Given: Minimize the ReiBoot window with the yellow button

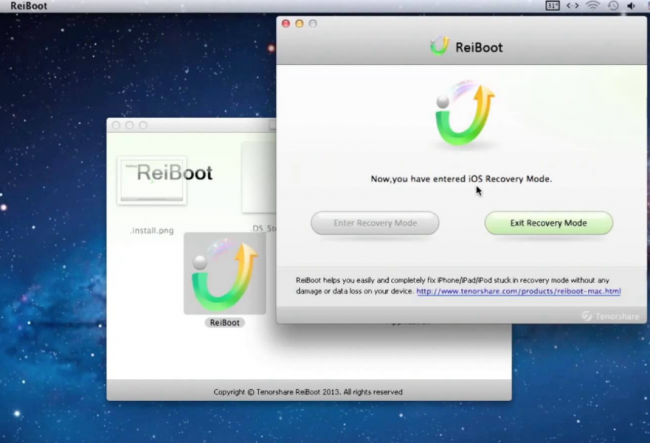Looking at the screenshot, I should [x=299, y=24].
